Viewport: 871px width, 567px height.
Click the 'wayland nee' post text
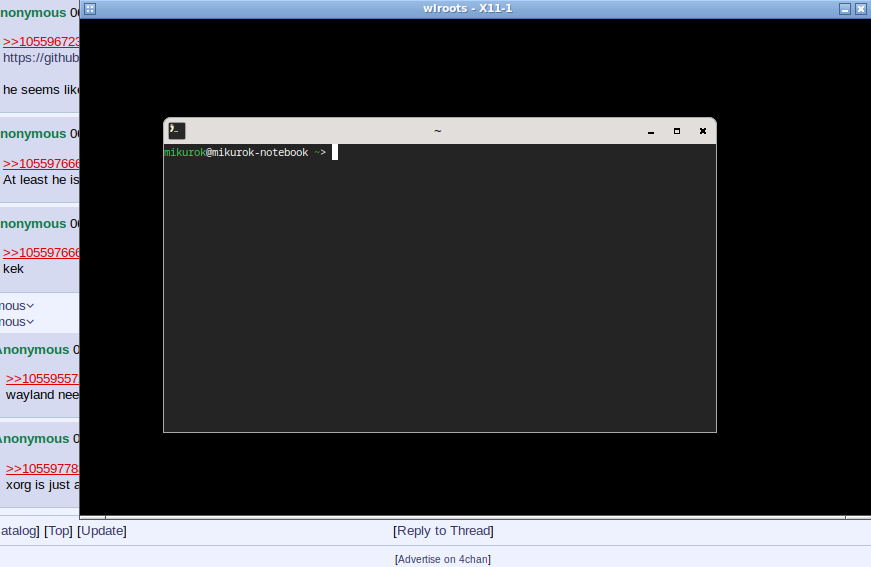click(42, 395)
